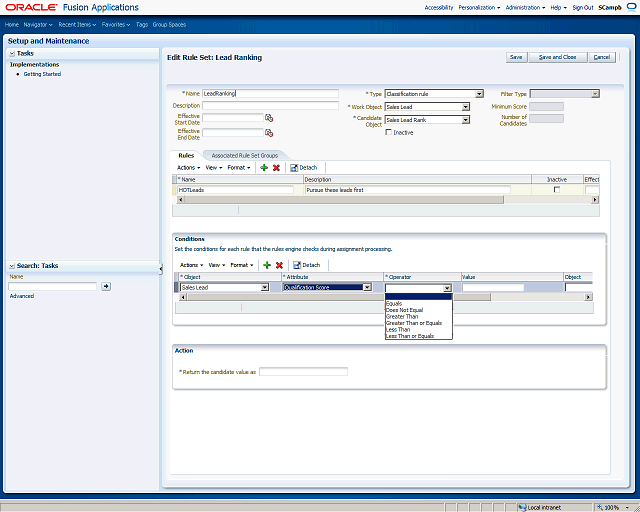The height and width of the screenshot is (512, 640).
Task: Open calendar for Effective Start Date
Action: (269, 118)
